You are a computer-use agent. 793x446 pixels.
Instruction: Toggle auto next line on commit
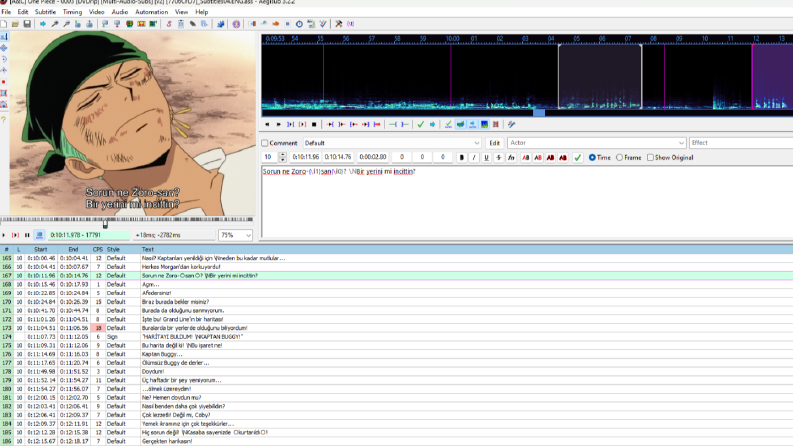point(460,124)
